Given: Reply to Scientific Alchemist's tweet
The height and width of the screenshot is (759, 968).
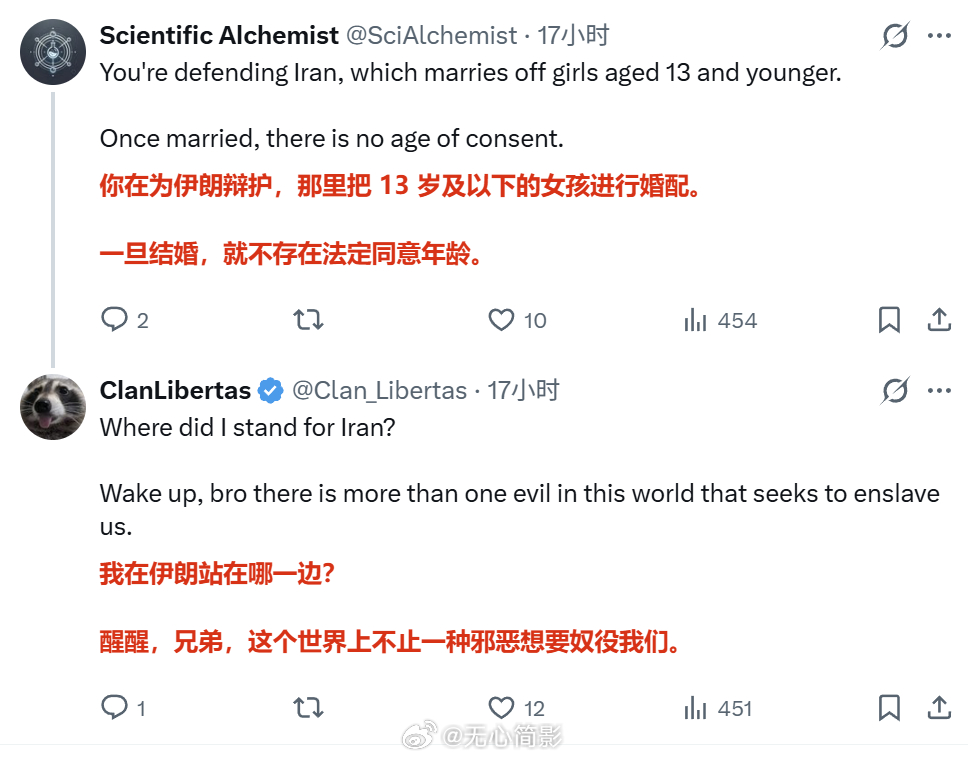Looking at the screenshot, I should [112, 320].
